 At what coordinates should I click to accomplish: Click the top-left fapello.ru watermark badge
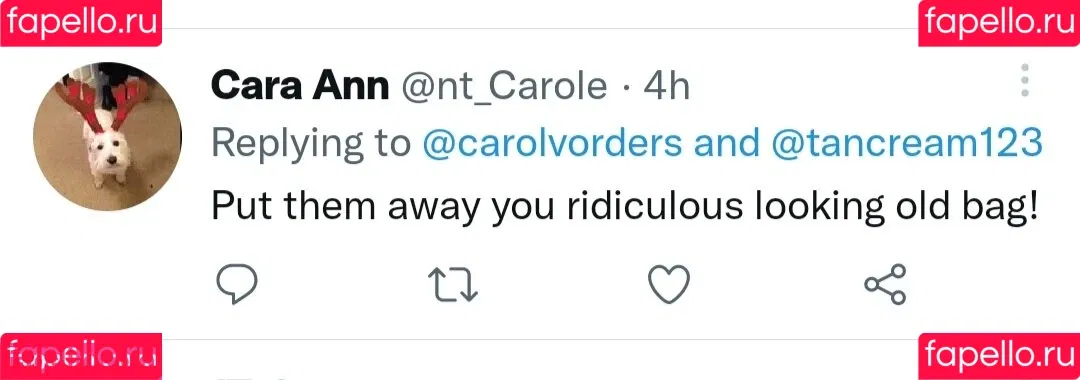[x=81, y=23]
